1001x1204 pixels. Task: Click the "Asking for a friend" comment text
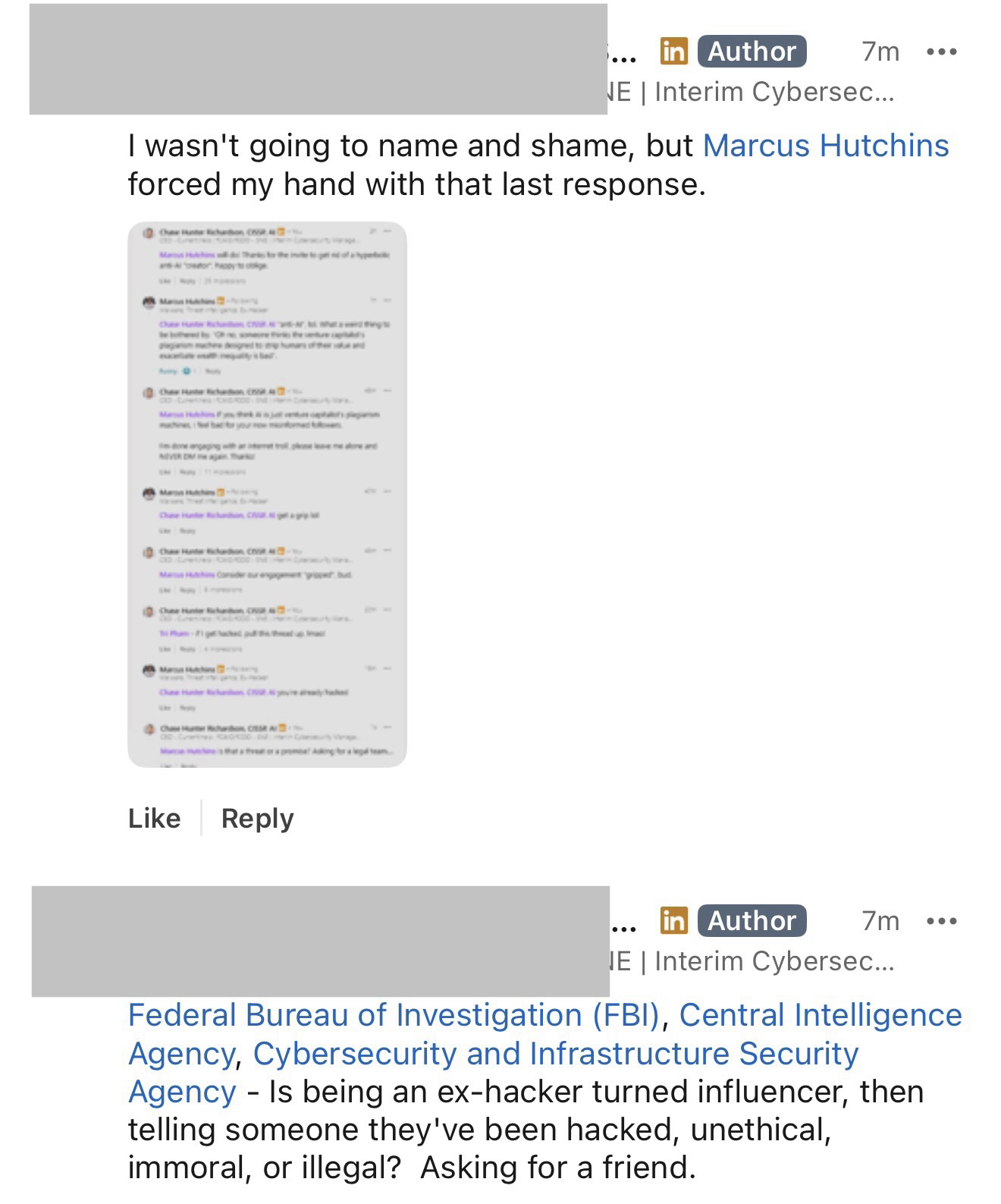[x=557, y=1167]
